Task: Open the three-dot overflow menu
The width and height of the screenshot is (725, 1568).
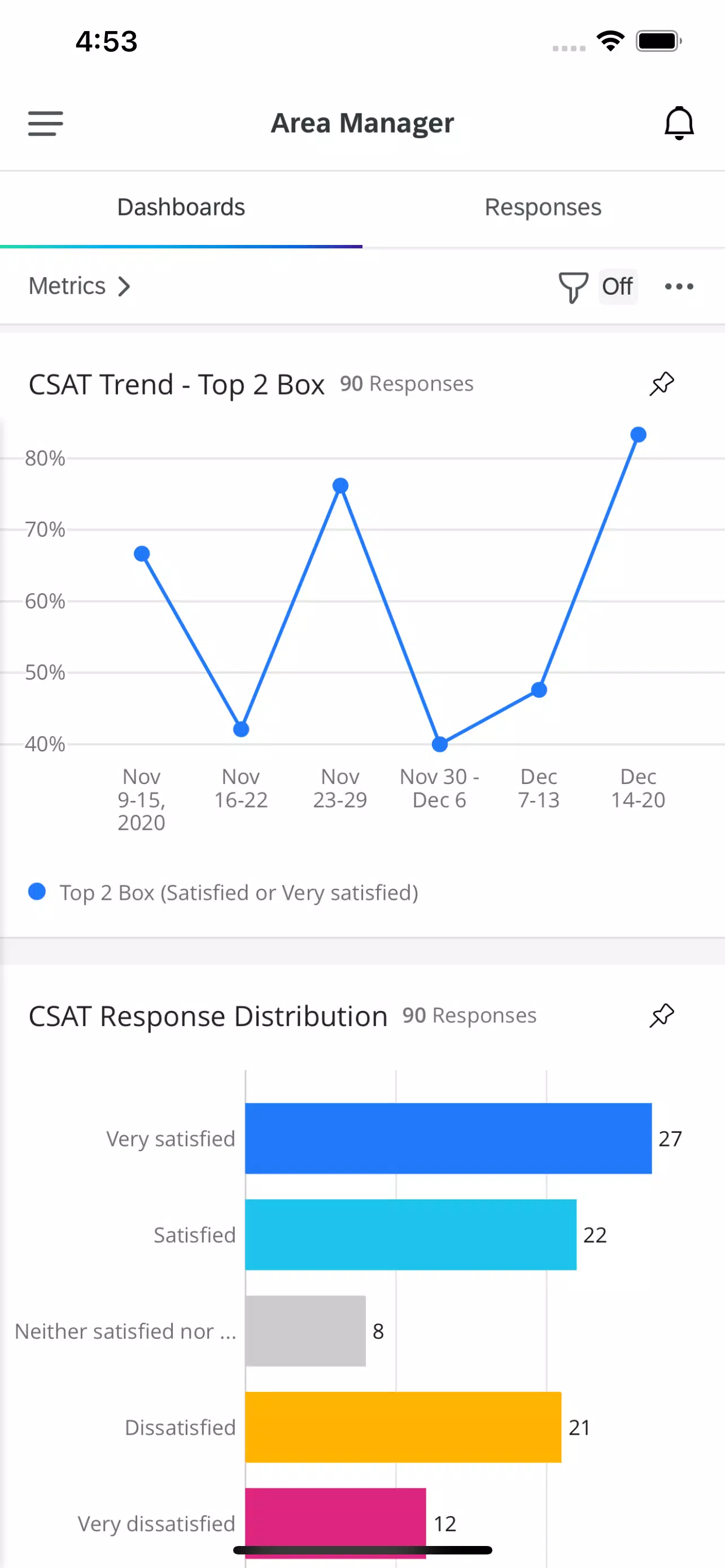Action: [679, 286]
